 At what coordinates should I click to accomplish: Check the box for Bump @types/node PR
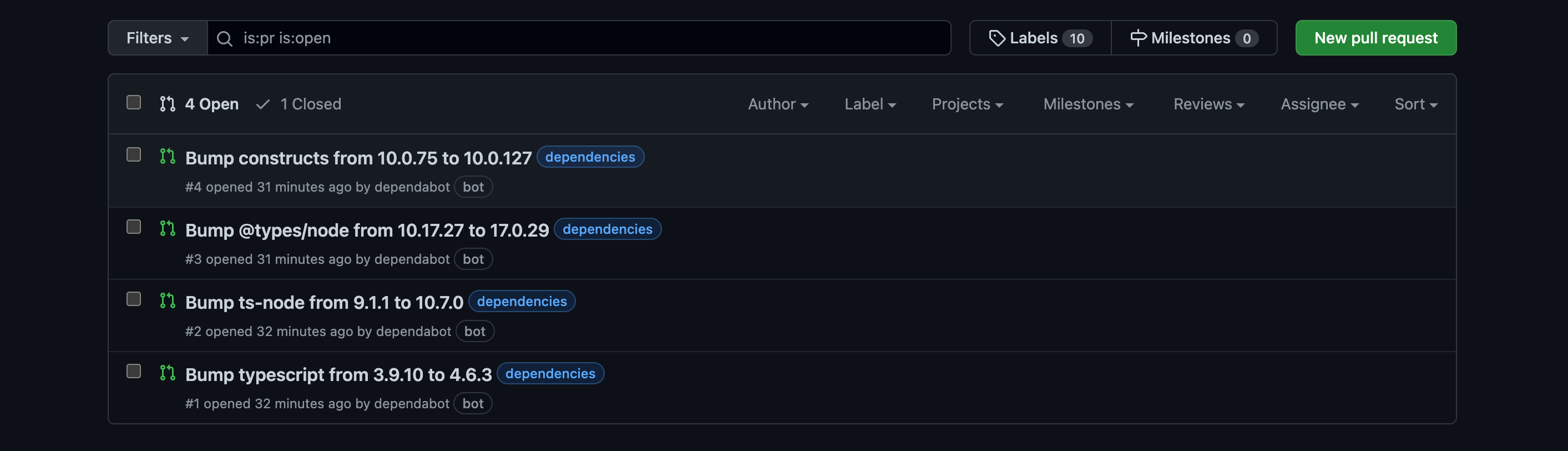click(134, 227)
